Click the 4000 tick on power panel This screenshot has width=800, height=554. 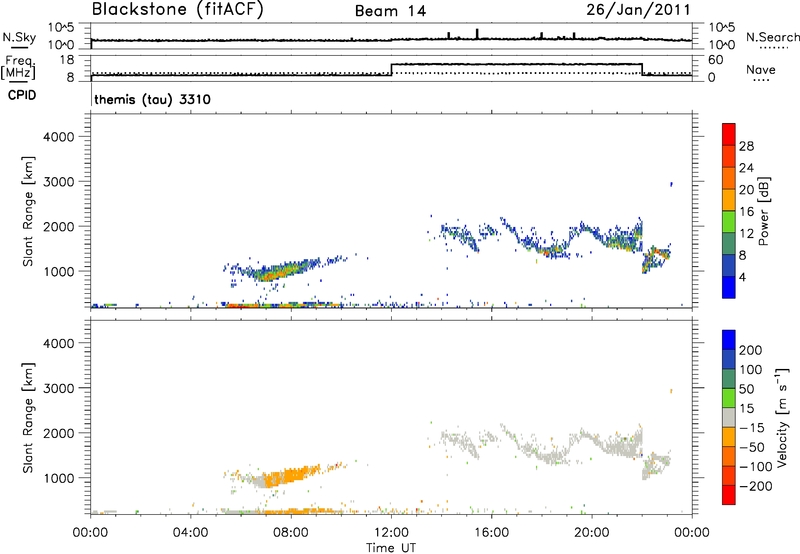(58, 137)
